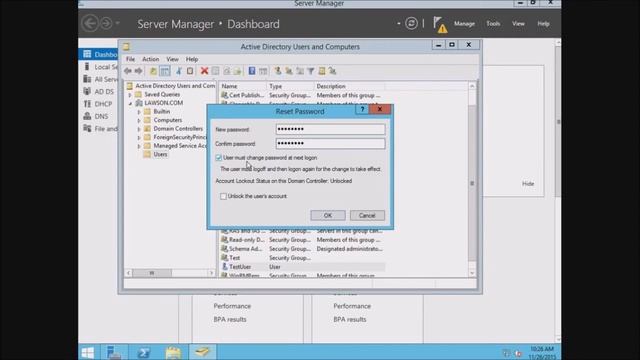Click the Properties icon in ADUC toolbar
The image size is (640, 360).
pyautogui.click(x=216, y=71)
